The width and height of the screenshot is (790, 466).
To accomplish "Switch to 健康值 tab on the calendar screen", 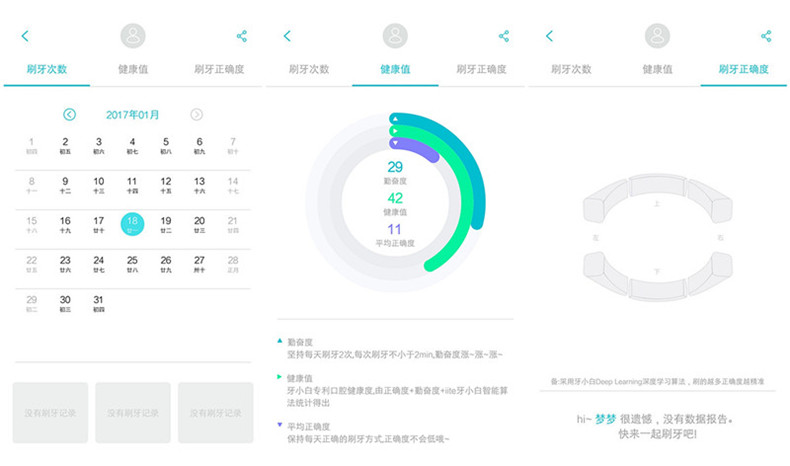I will point(133,70).
